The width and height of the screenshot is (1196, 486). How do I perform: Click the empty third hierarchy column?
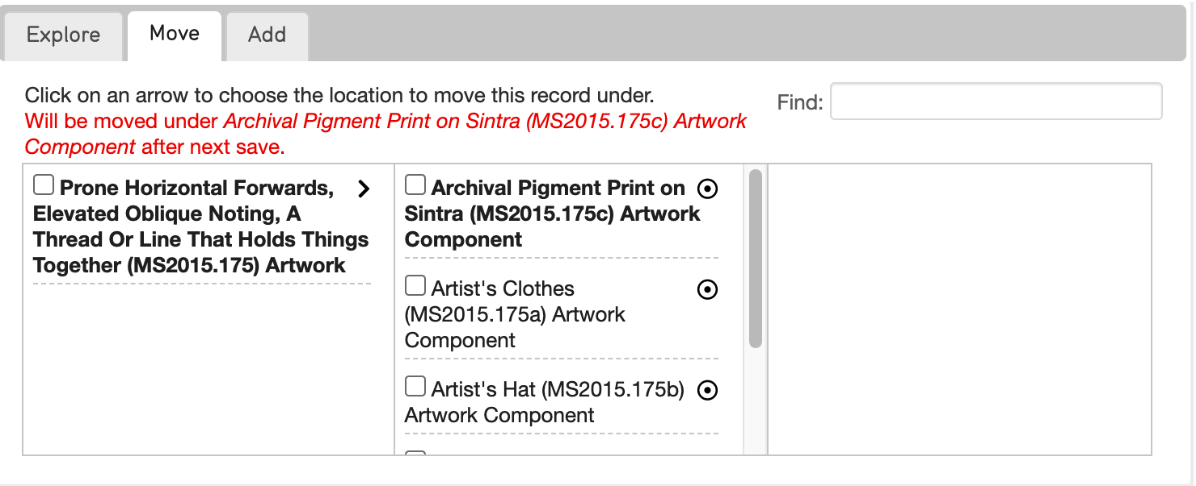tap(960, 309)
